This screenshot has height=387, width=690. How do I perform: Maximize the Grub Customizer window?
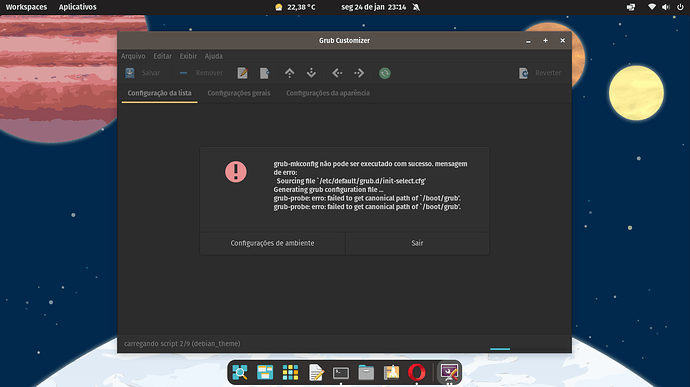545,41
